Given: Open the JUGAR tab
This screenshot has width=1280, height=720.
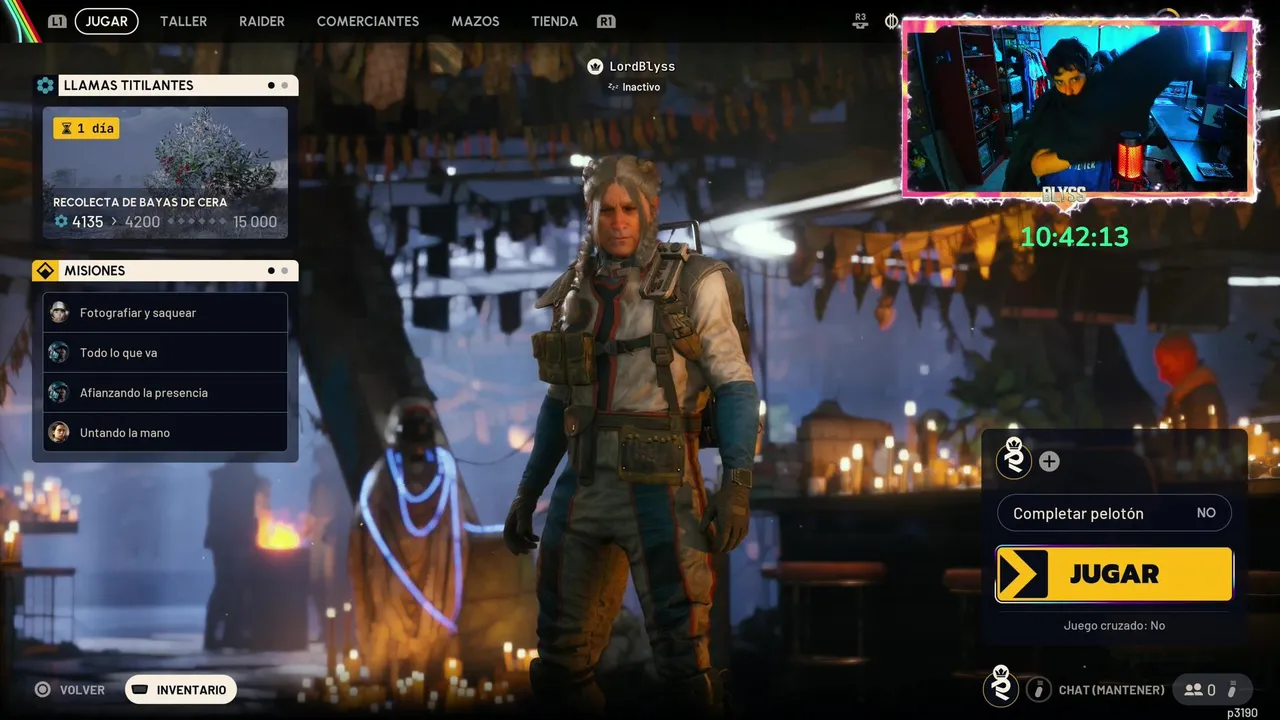Looking at the screenshot, I should click(106, 21).
